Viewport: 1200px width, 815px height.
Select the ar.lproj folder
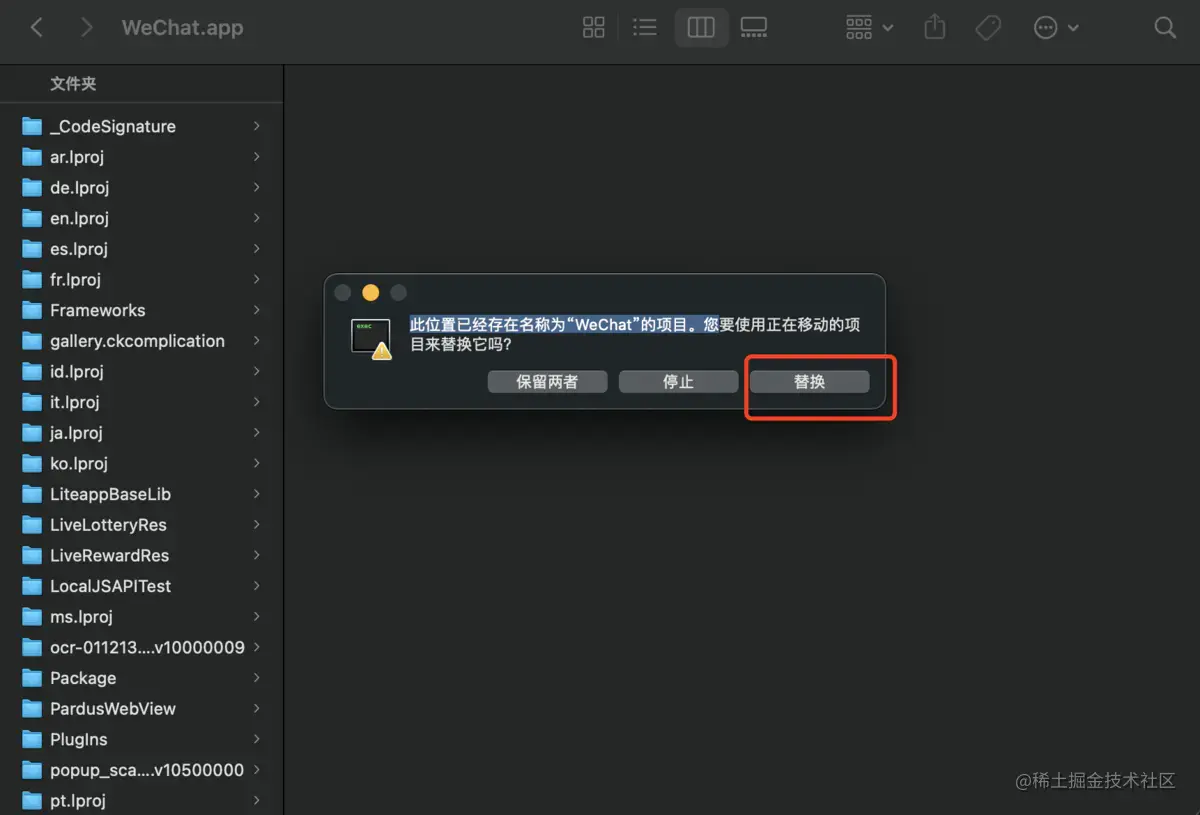142,157
